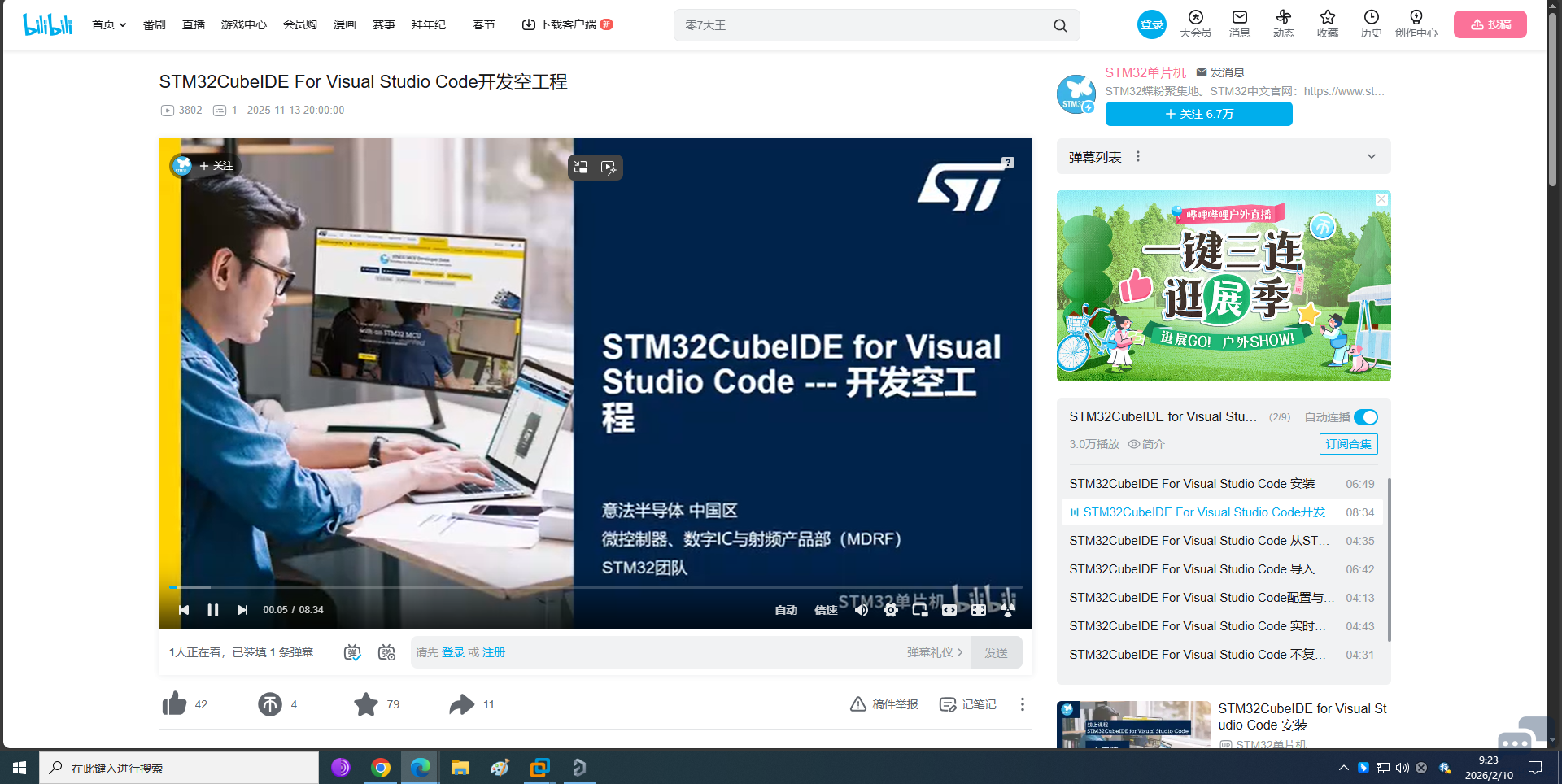The height and width of the screenshot is (784, 1562).
Task: Open 弹幕礼仪 danmaku etiquette link
Action: pos(935,652)
